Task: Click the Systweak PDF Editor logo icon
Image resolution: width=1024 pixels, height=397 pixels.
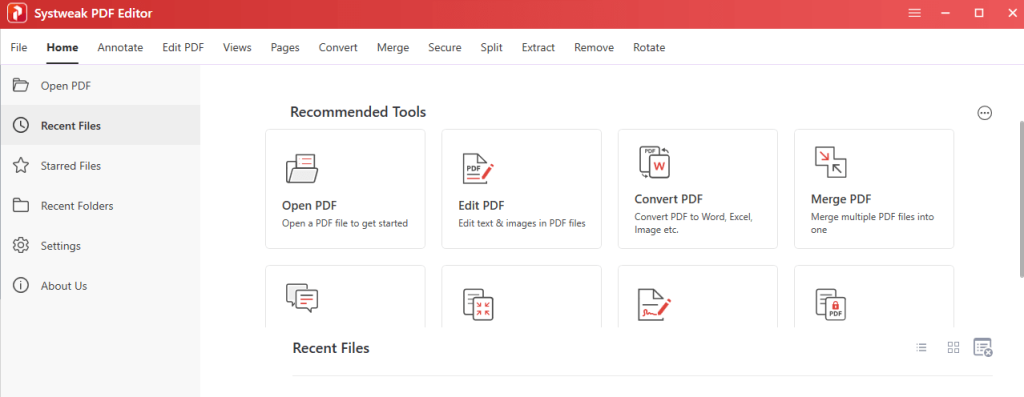Action: click(16, 13)
